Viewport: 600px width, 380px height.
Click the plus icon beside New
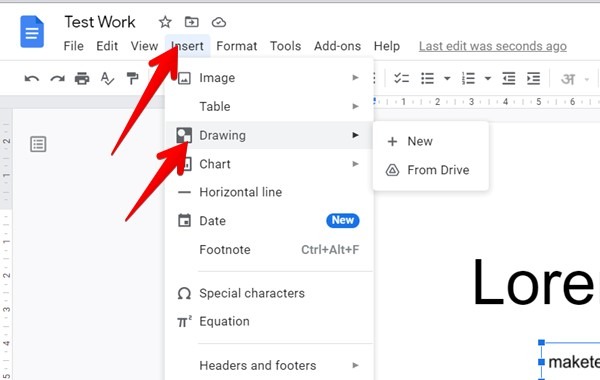click(392, 142)
